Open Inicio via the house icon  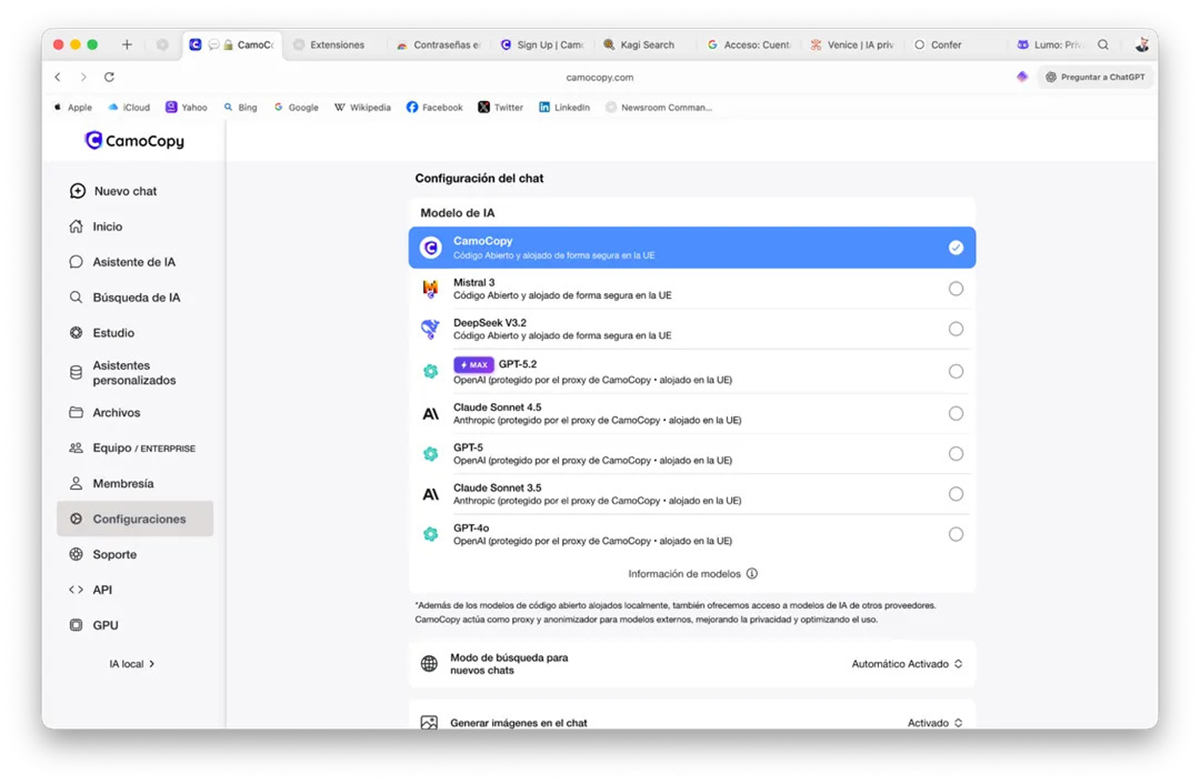point(76,227)
